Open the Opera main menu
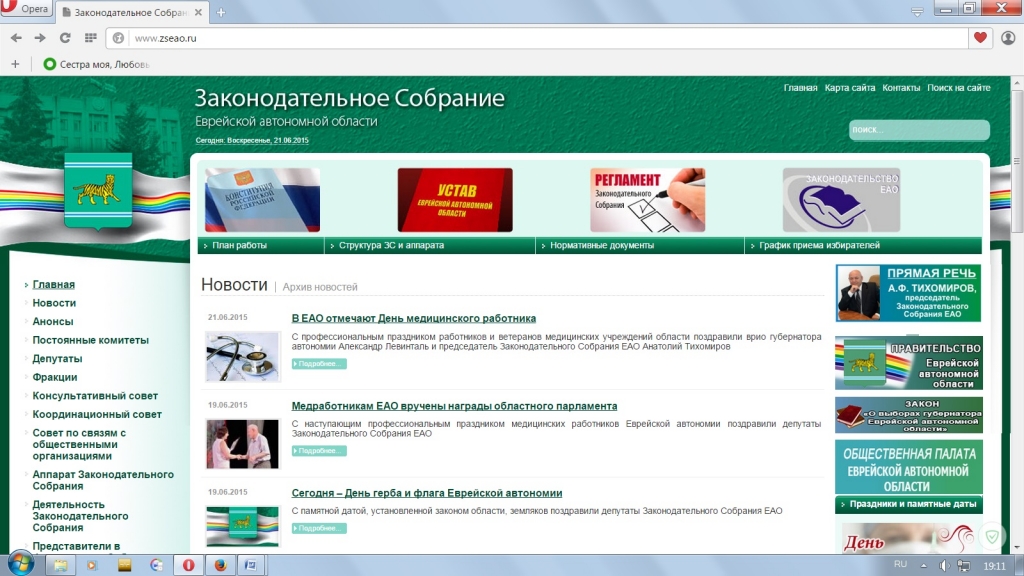The width and height of the screenshot is (1024, 576). coord(28,9)
